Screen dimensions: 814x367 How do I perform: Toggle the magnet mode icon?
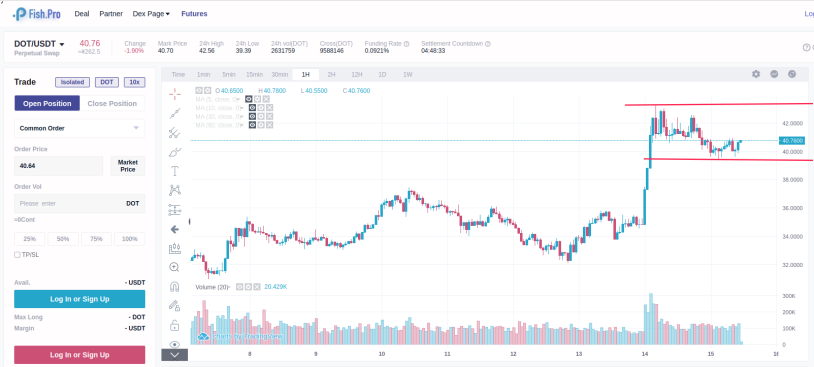(x=175, y=287)
